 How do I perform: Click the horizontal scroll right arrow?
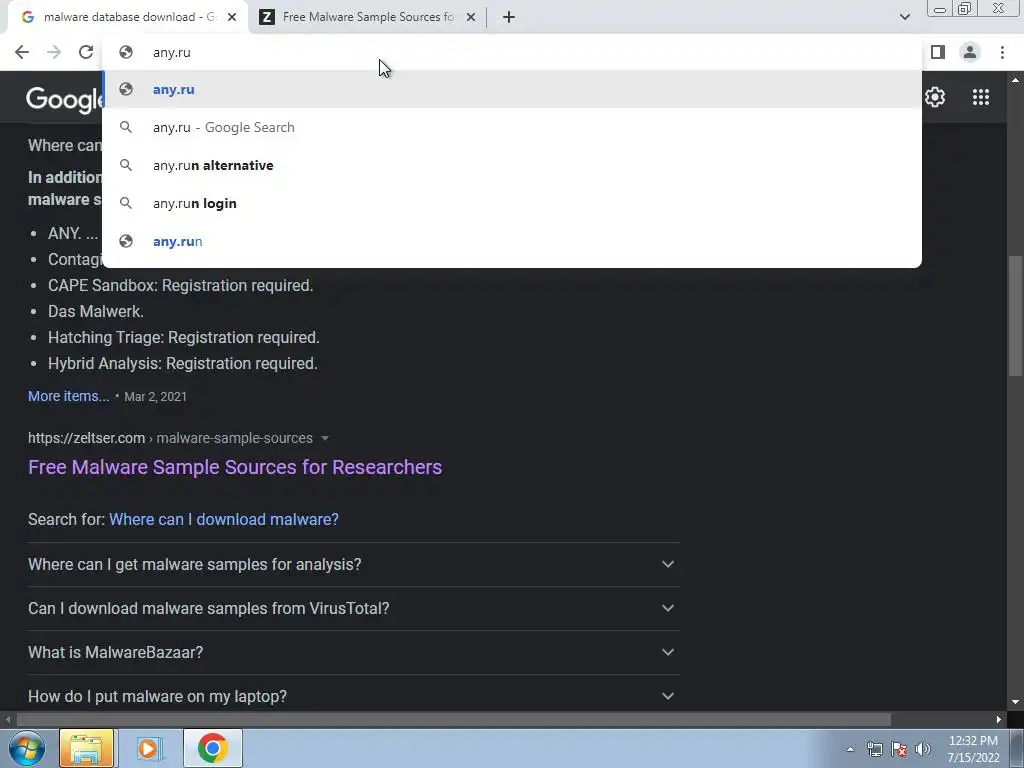pyautogui.click(x=999, y=720)
